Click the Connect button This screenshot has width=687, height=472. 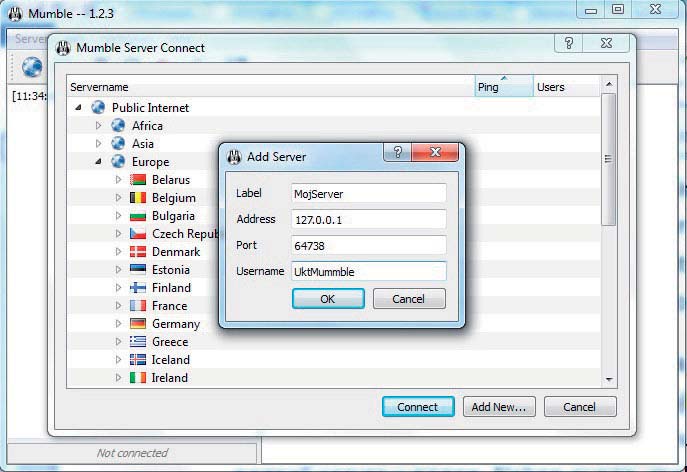point(418,407)
